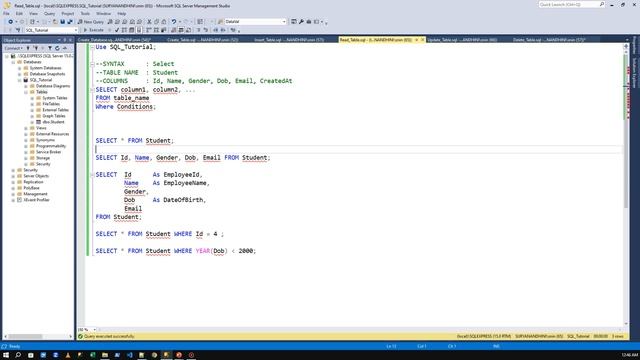Open the Window menu
Screen dimensions: 640x360
pyautogui.click(x=103, y=13)
